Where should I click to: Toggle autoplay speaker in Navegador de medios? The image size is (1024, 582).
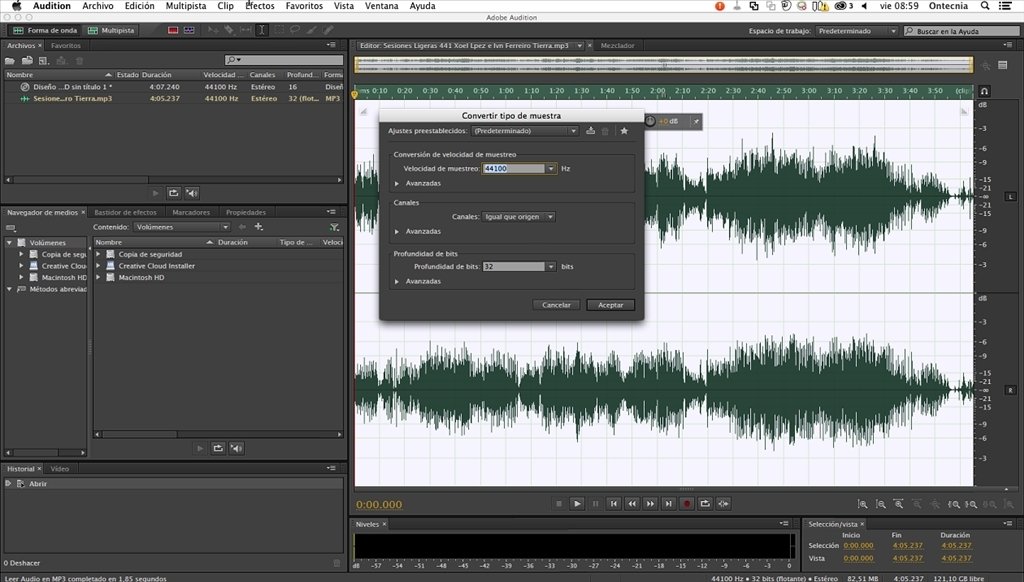(x=236, y=448)
